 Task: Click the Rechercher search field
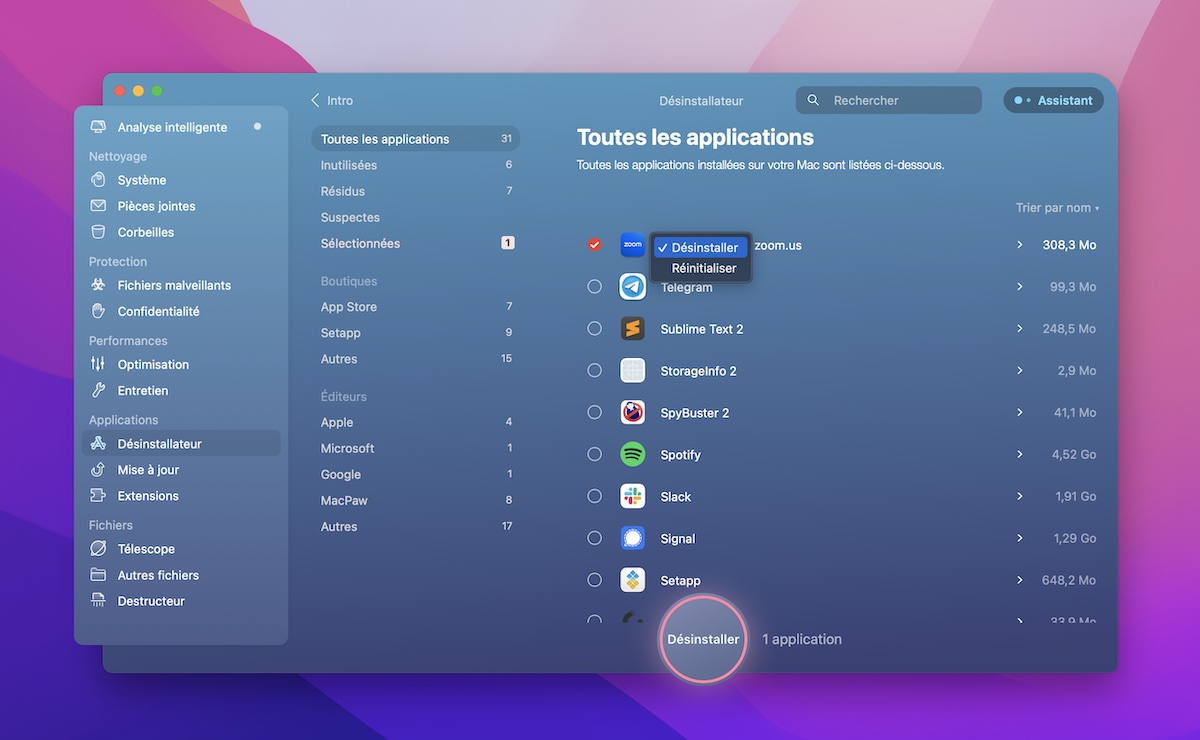889,100
